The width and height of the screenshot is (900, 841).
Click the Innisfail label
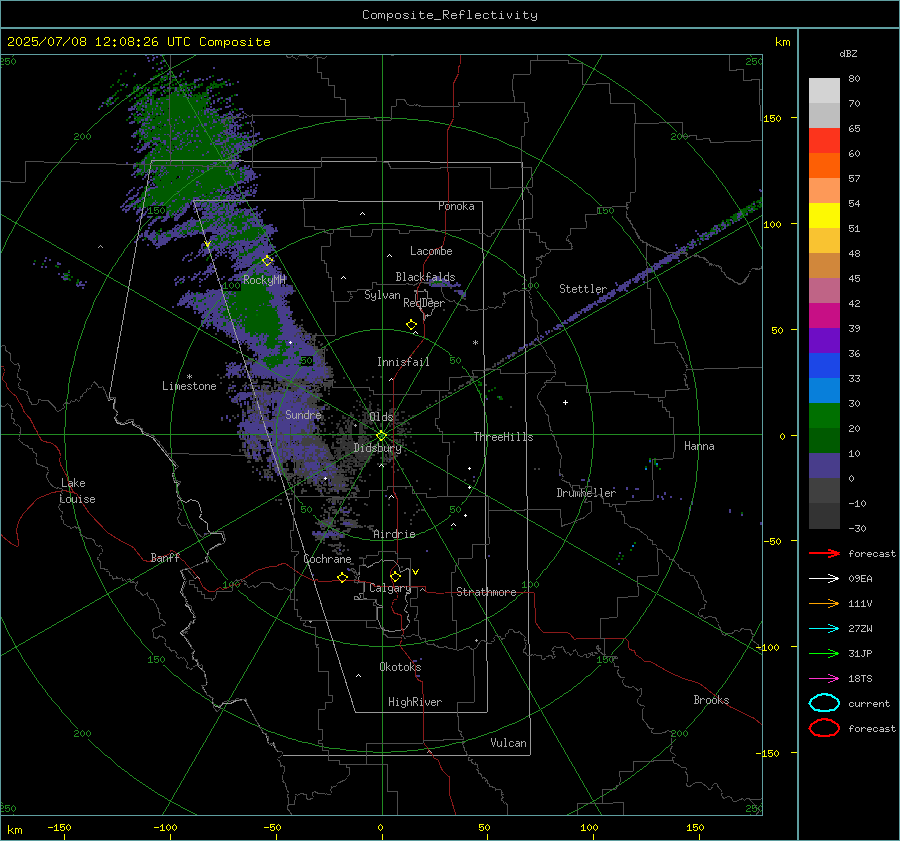click(403, 362)
